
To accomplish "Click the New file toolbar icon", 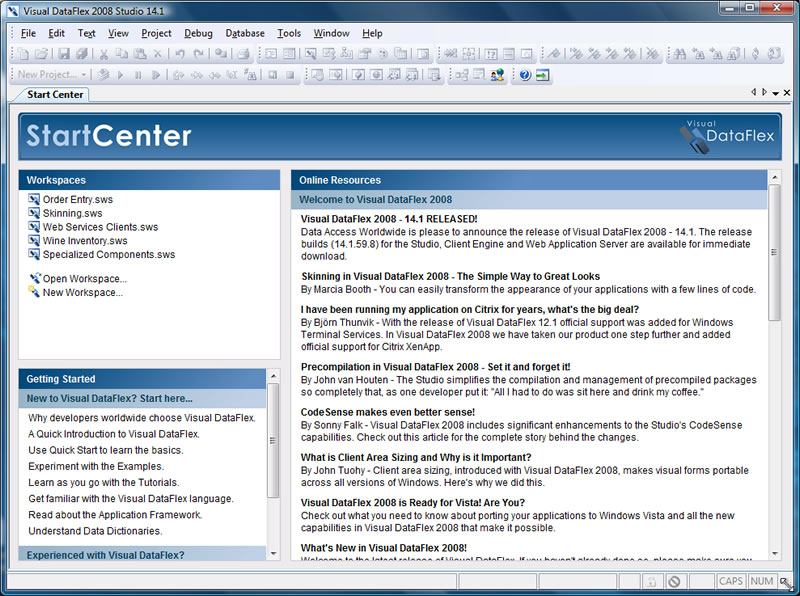I will pos(23,54).
